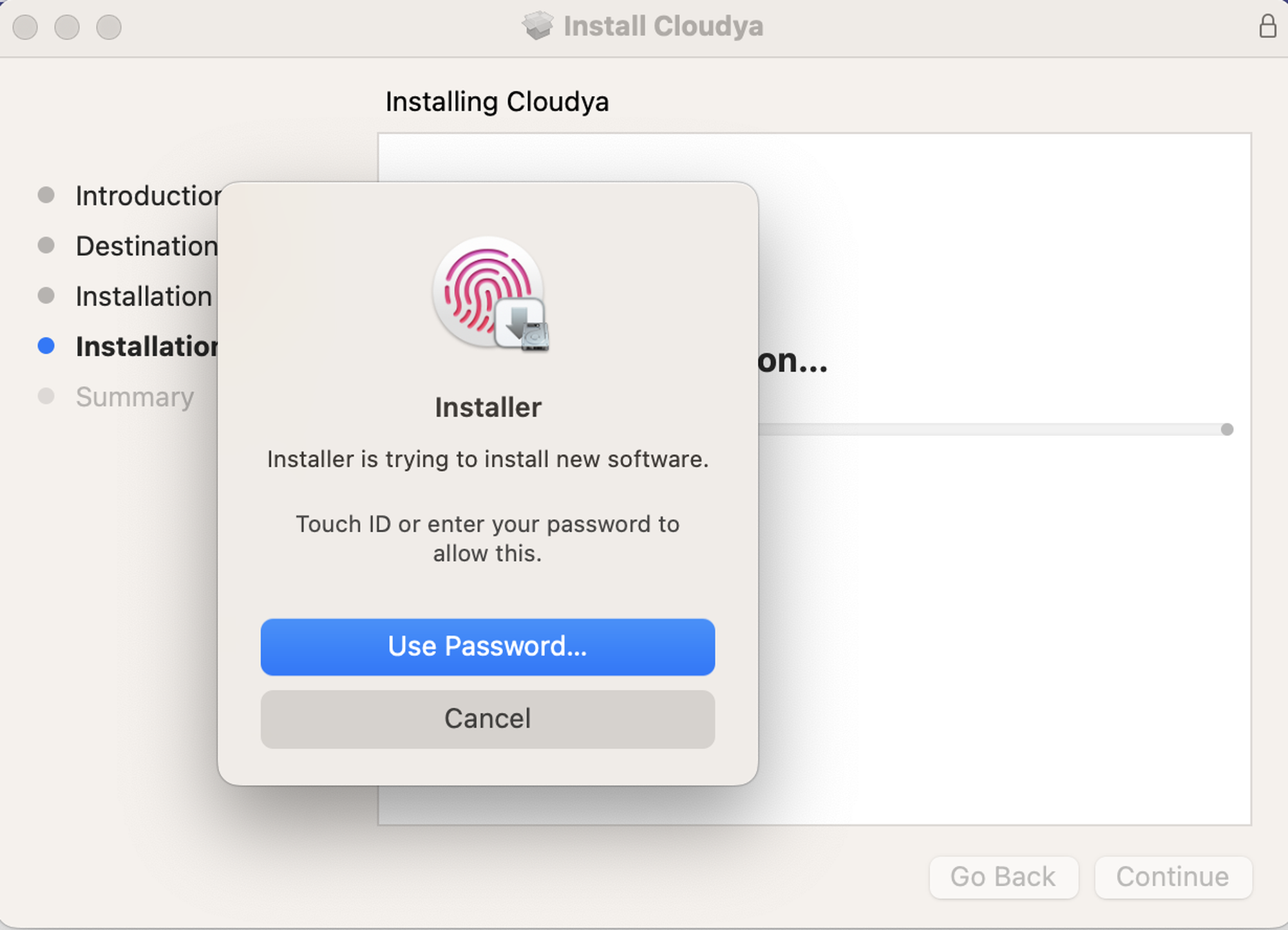
Task: Click the Installing Cloudya heading
Action: click(497, 102)
